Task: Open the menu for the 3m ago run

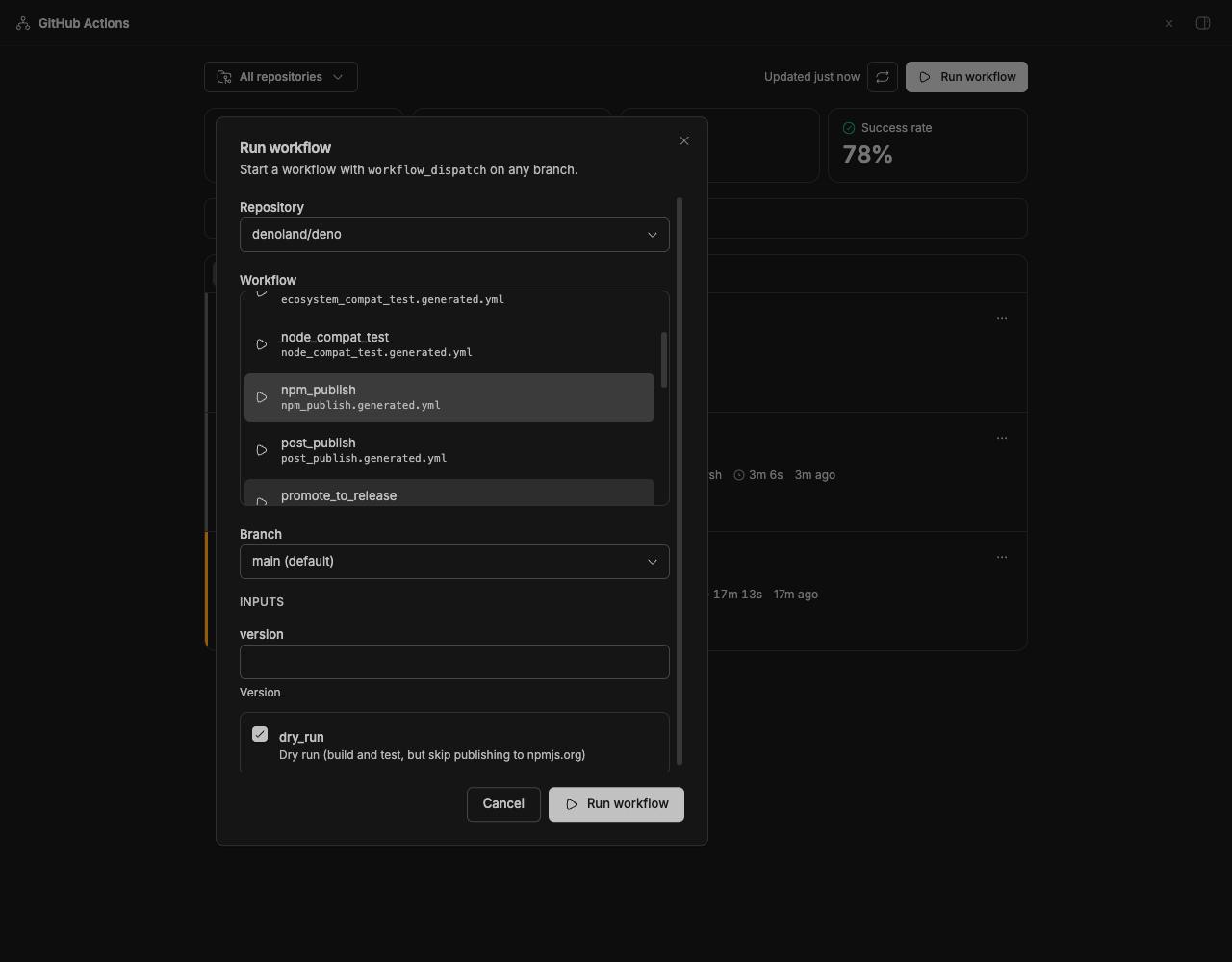Action: (1002, 438)
